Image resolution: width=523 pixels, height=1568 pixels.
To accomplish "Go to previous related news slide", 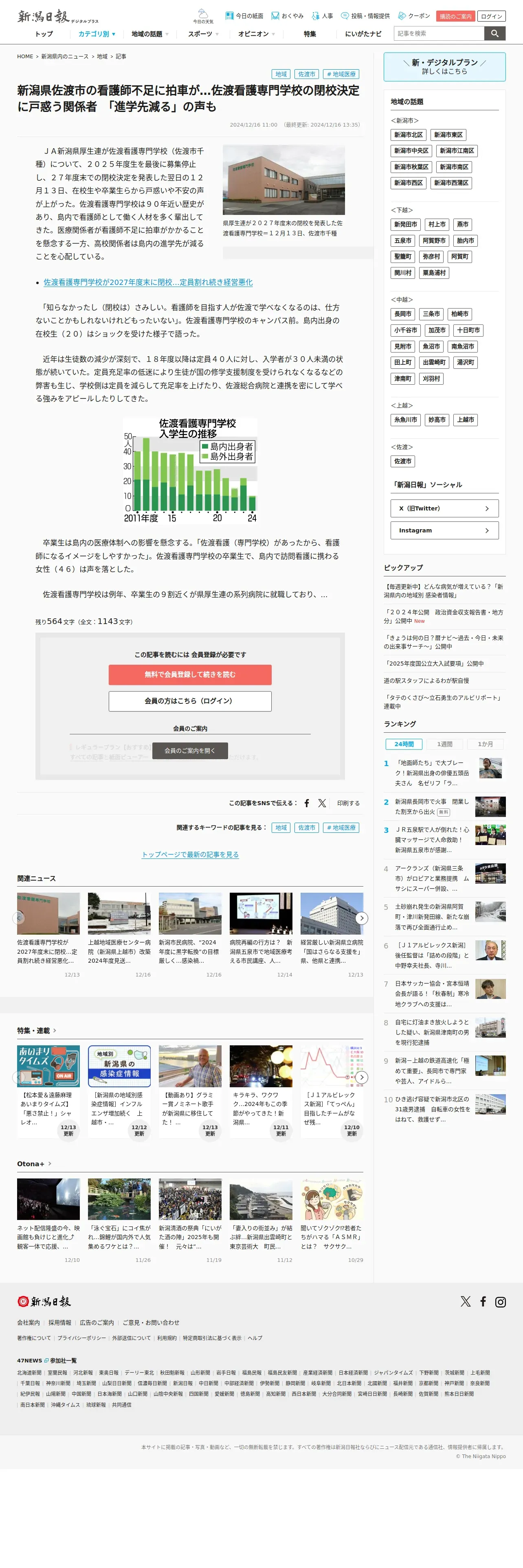I will point(19,917).
